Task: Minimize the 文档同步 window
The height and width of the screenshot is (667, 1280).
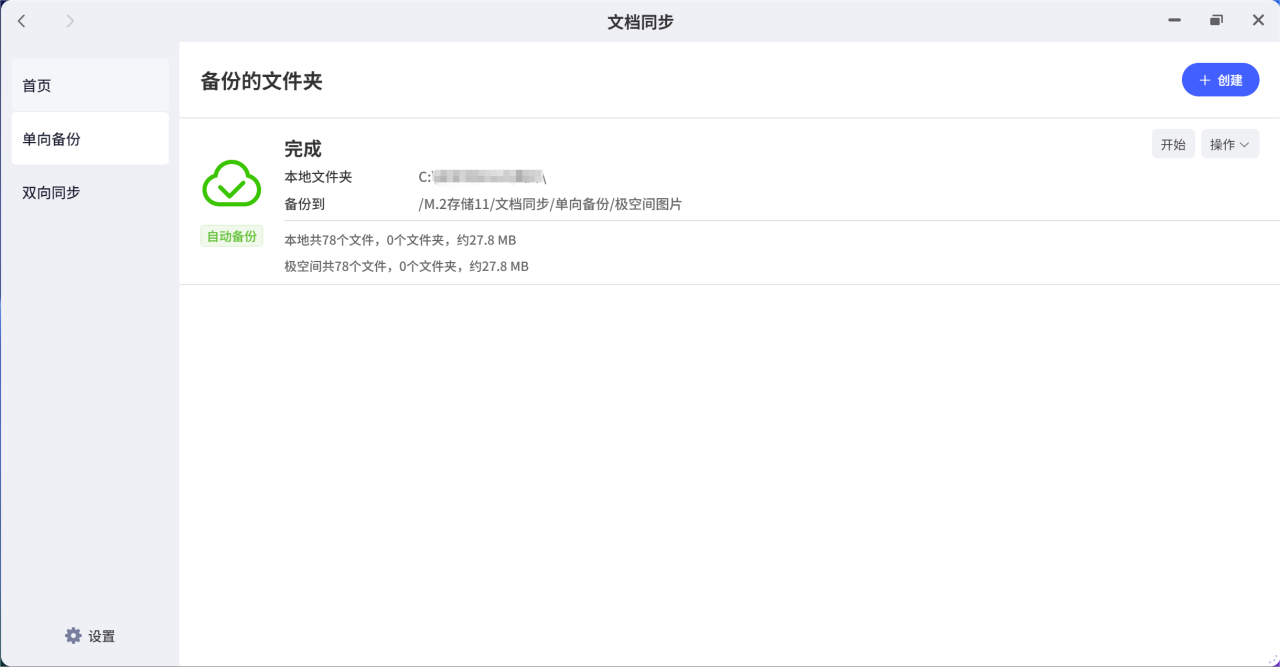Action: click(x=1174, y=20)
